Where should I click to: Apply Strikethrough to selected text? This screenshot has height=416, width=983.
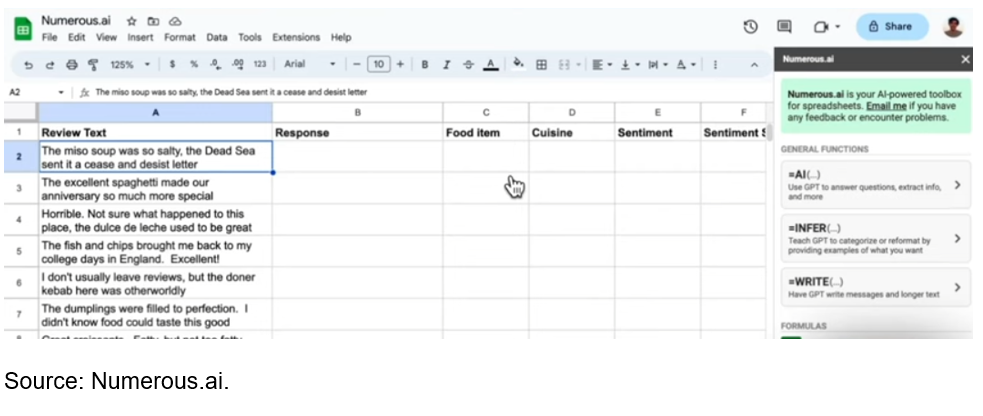[x=468, y=64]
